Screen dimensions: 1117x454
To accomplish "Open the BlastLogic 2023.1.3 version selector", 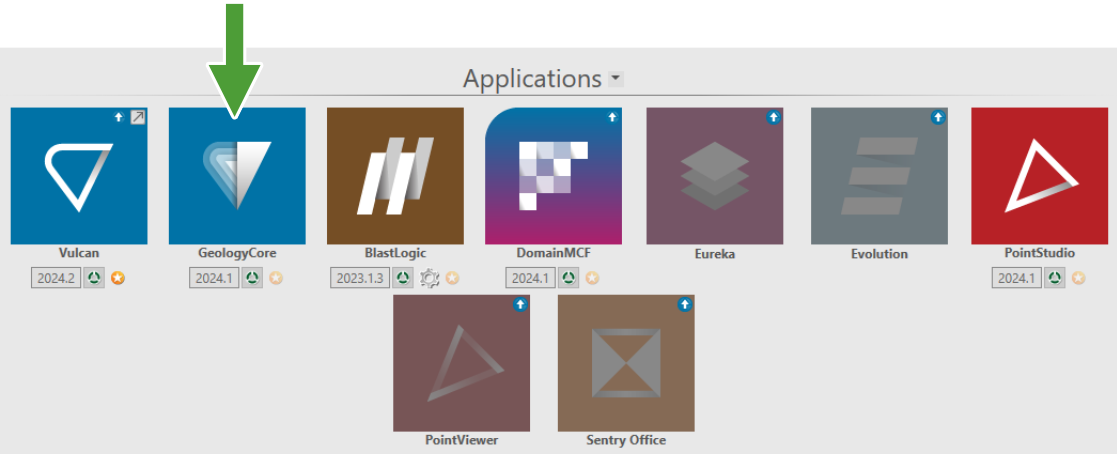I will tap(360, 278).
